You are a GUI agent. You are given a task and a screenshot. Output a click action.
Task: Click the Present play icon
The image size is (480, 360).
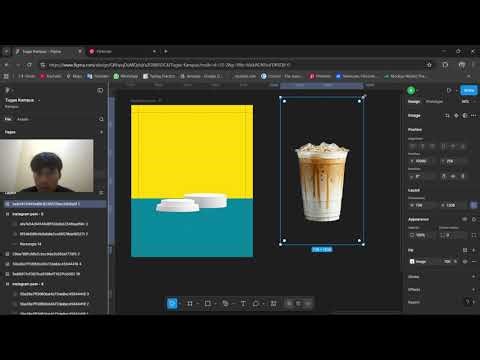click(x=449, y=90)
